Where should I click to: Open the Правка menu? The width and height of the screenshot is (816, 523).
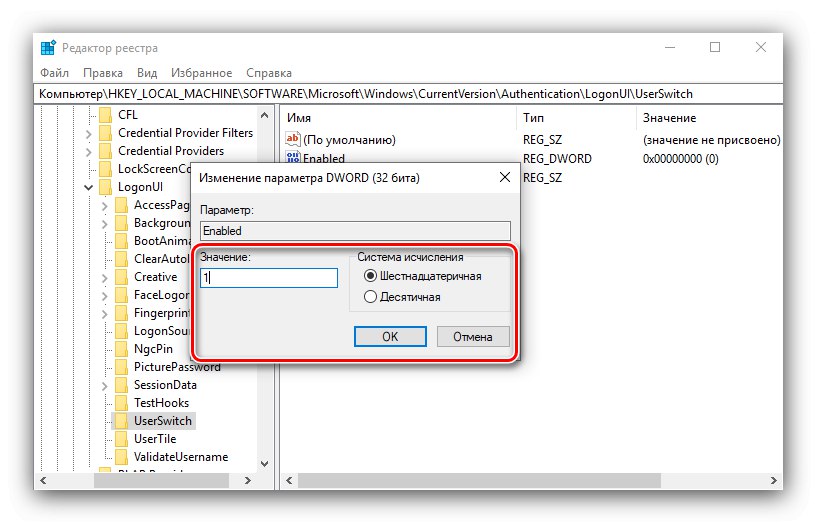[x=103, y=73]
